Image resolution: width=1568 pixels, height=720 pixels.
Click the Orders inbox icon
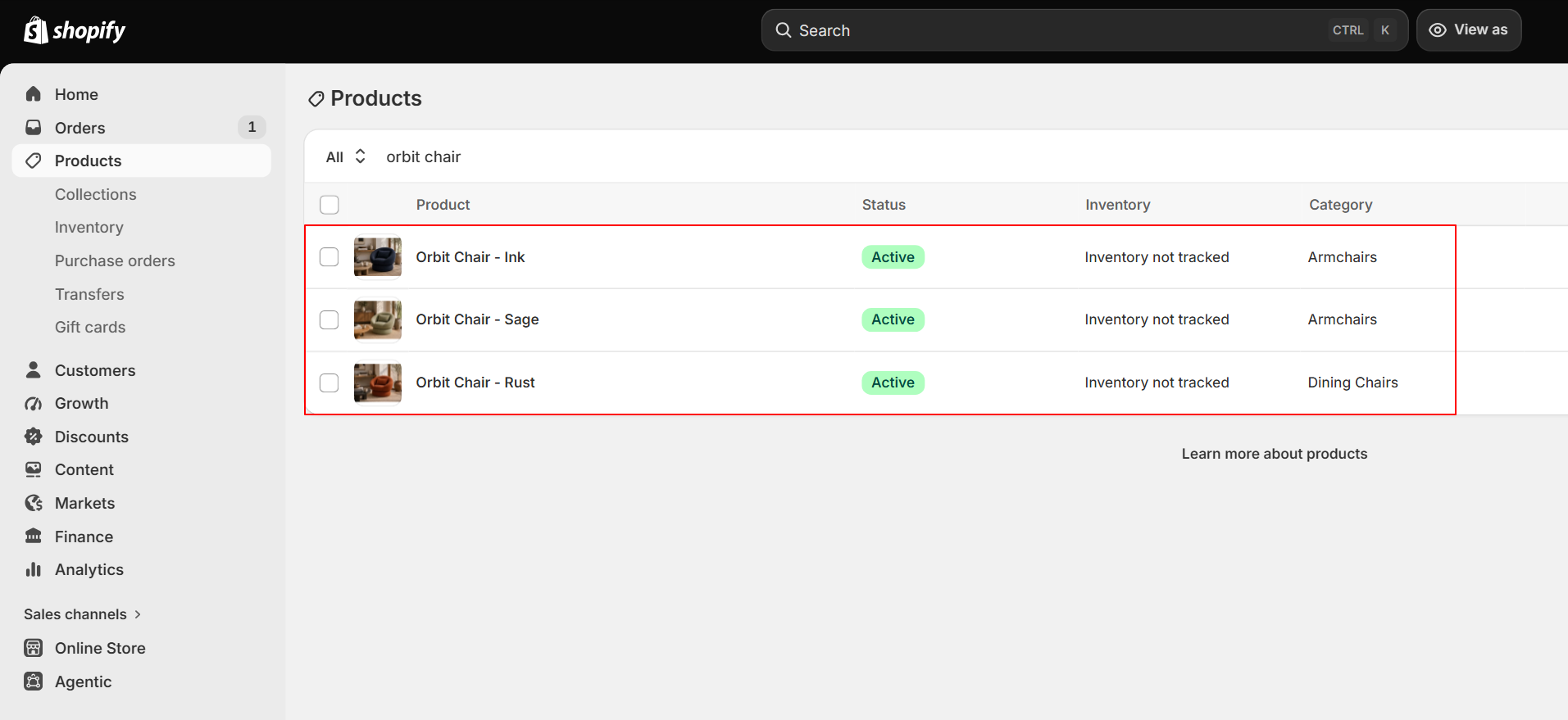[34, 128]
